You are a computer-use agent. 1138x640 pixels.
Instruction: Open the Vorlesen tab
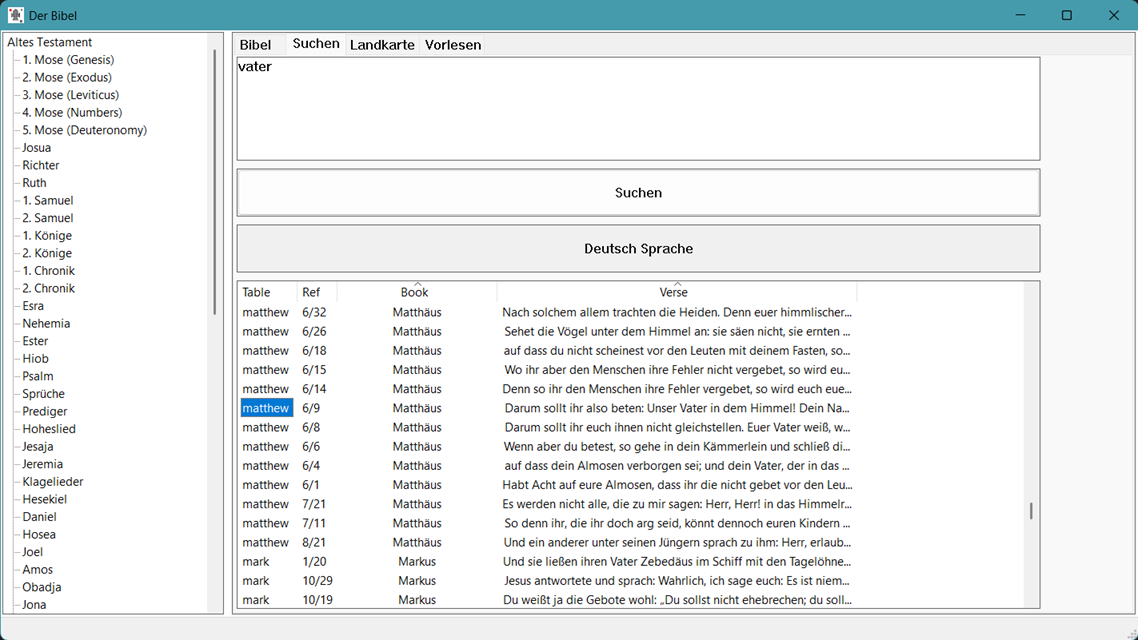(453, 45)
